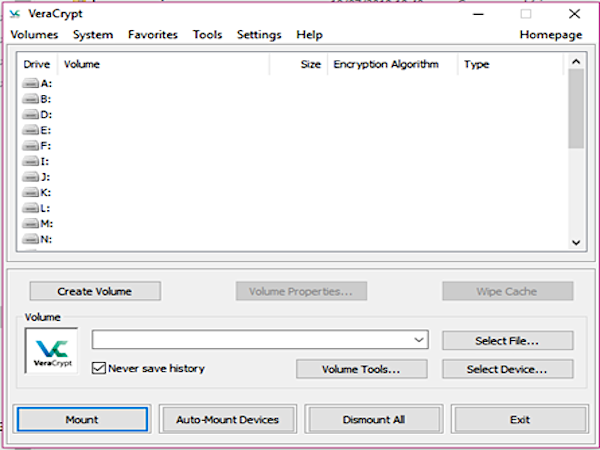Click Auto-Mount Devices
The height and width of the screenshot is (450, 600).
click(x=227, y=419)
